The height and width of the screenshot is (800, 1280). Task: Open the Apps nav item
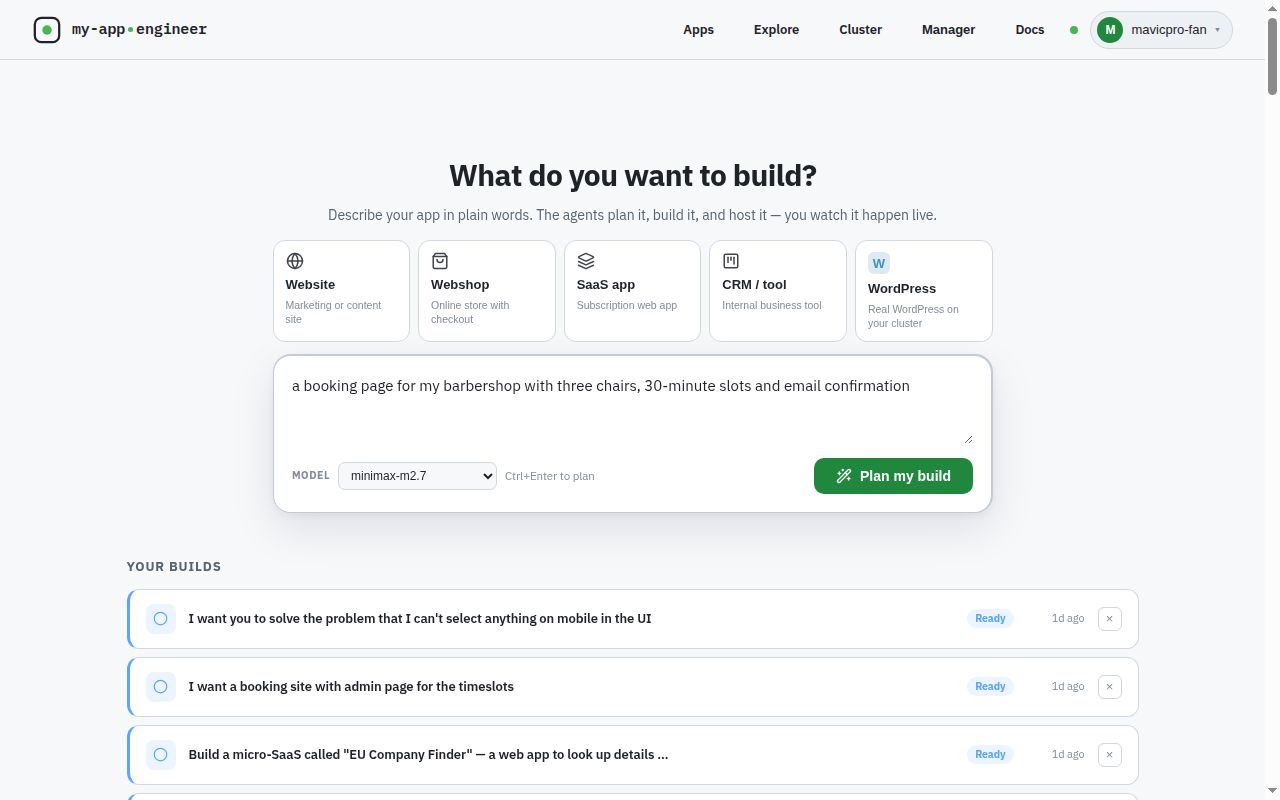(698, 30)
